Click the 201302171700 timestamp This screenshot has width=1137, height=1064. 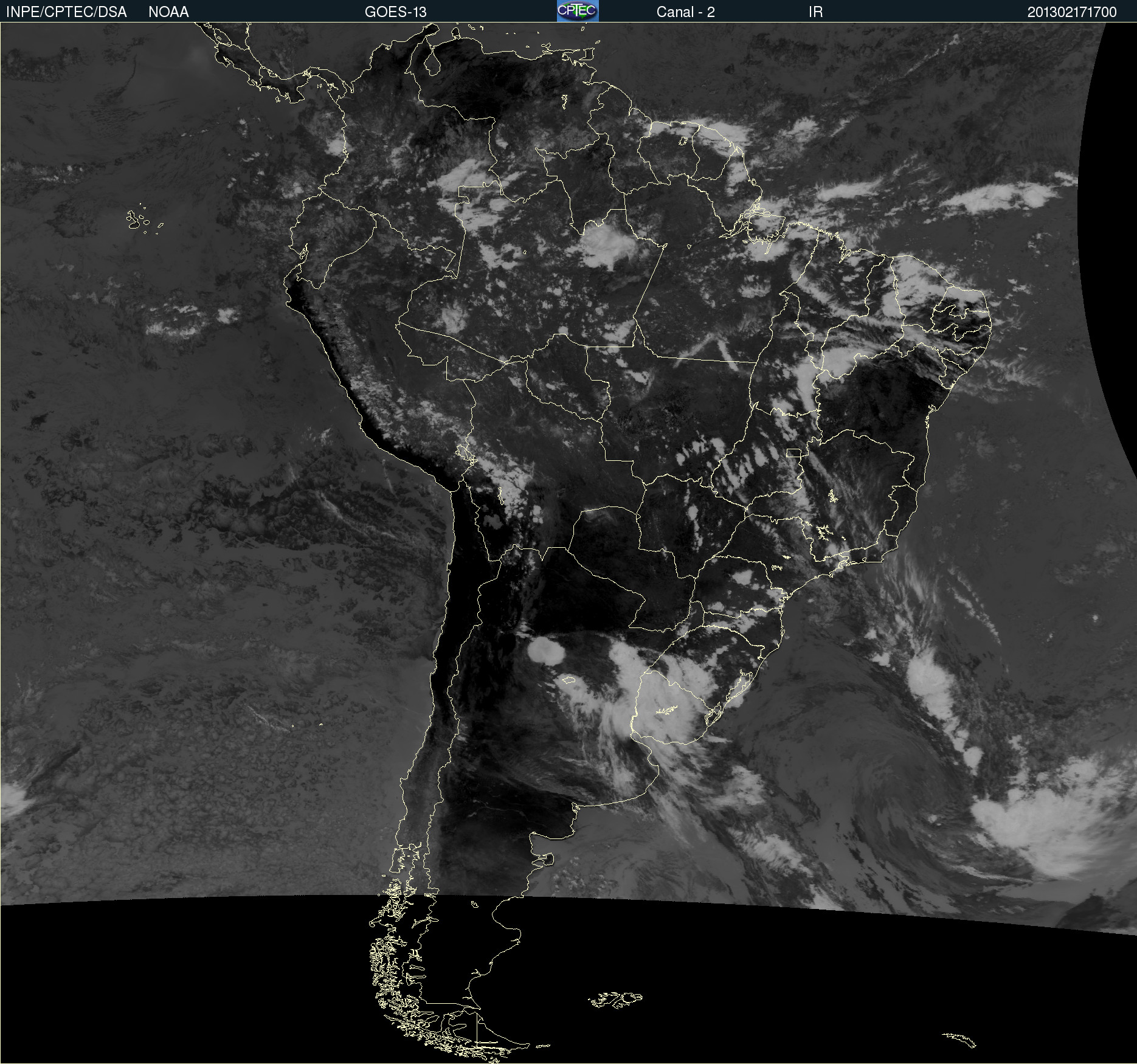1072,12
